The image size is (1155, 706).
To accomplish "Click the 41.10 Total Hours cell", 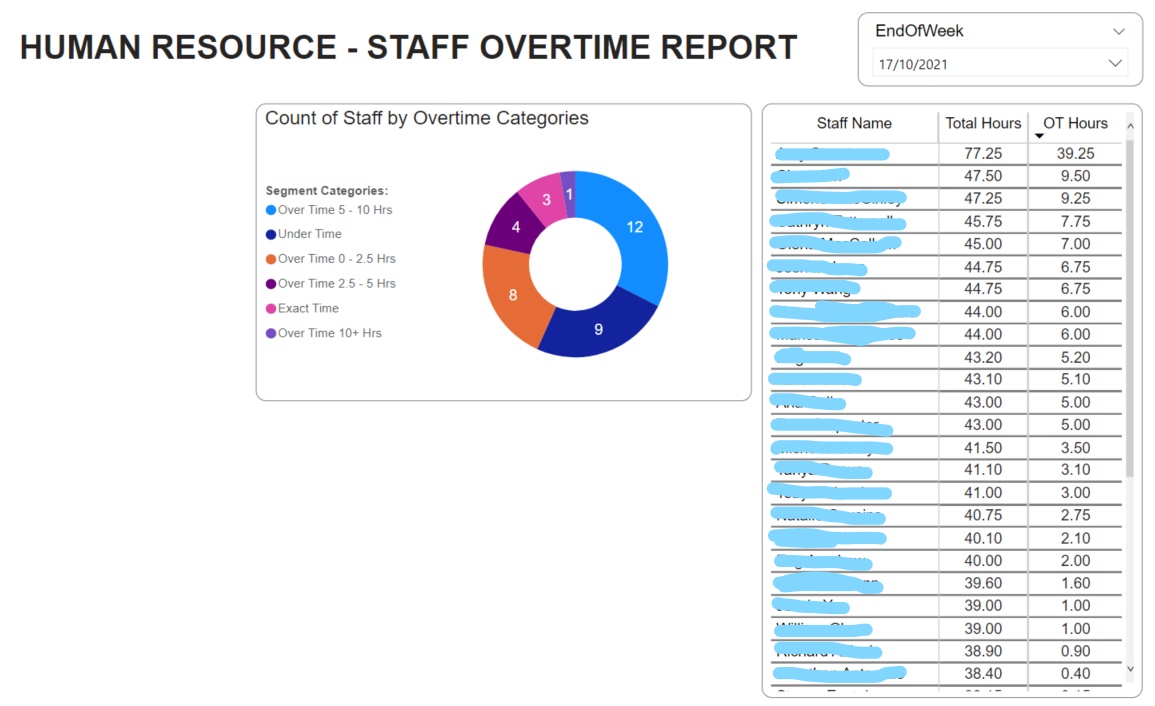I will pyautogui.click(x=983, y=470).
